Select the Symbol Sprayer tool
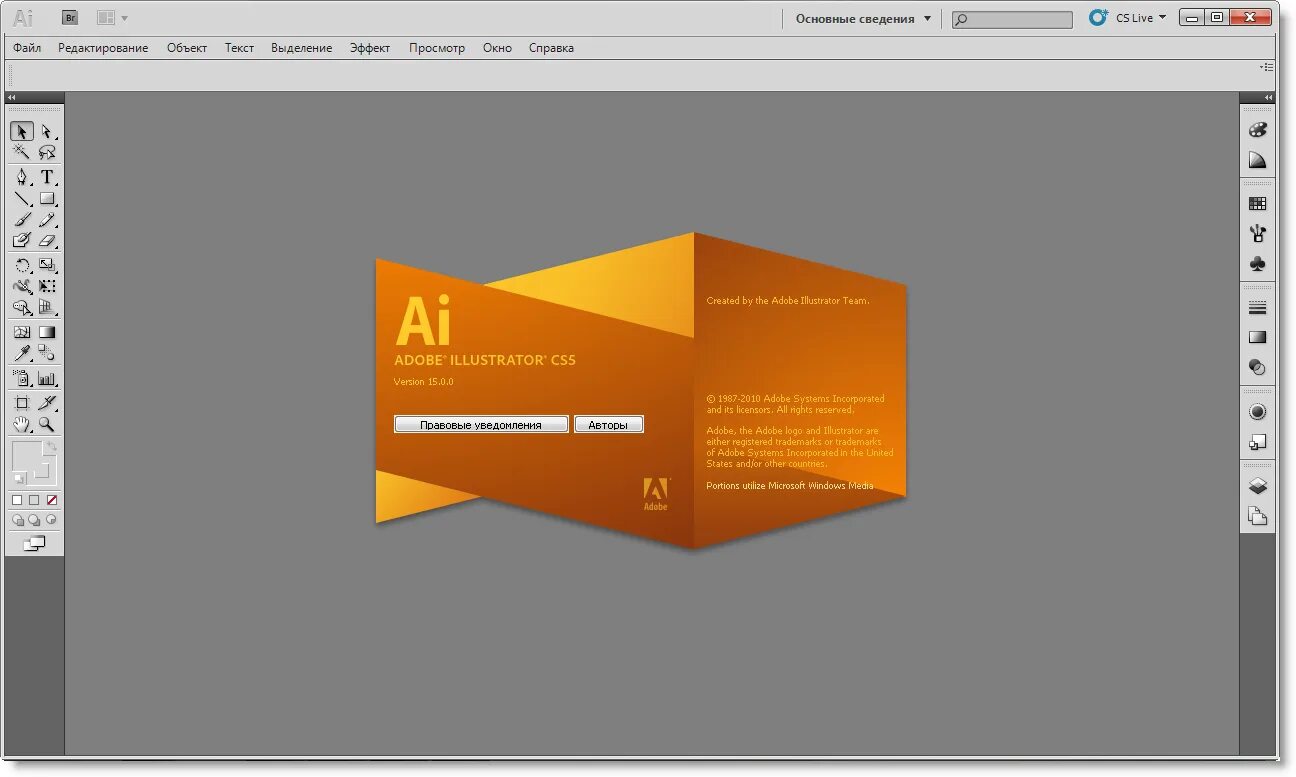Screen dimensions: 1296x777 [x=22, y=378]
